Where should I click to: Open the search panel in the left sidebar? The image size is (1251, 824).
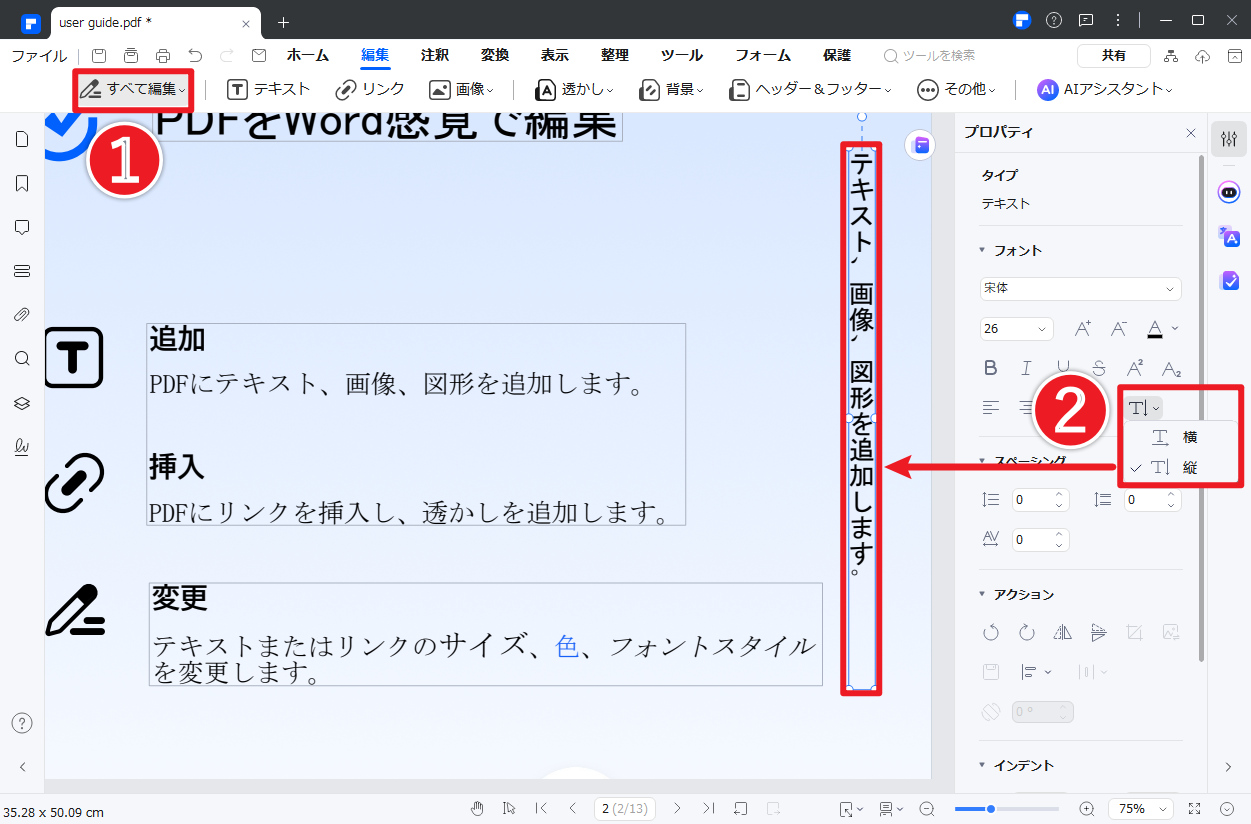pos(22,359)
